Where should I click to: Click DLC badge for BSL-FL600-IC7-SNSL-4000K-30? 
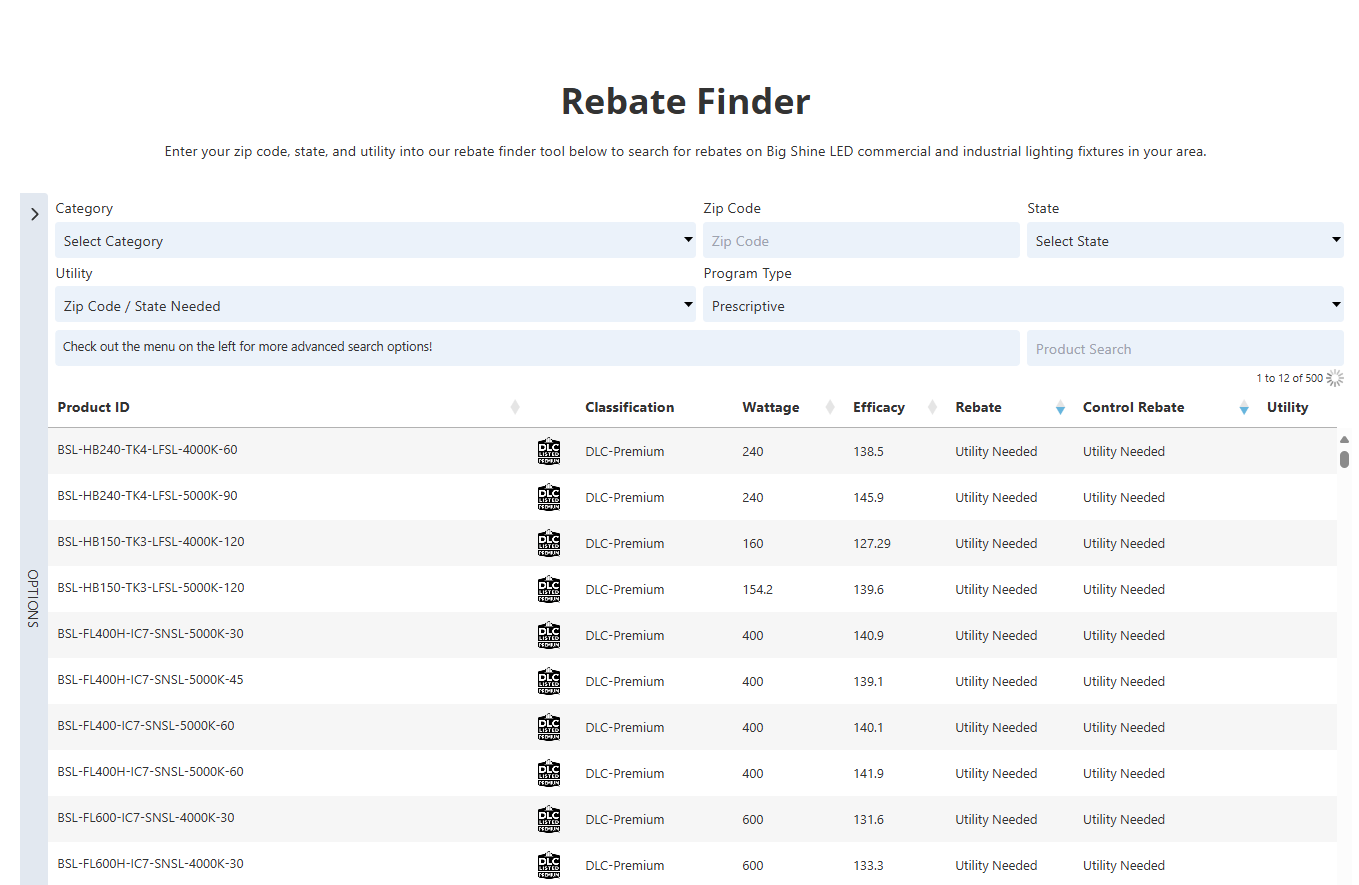point(549,819)
